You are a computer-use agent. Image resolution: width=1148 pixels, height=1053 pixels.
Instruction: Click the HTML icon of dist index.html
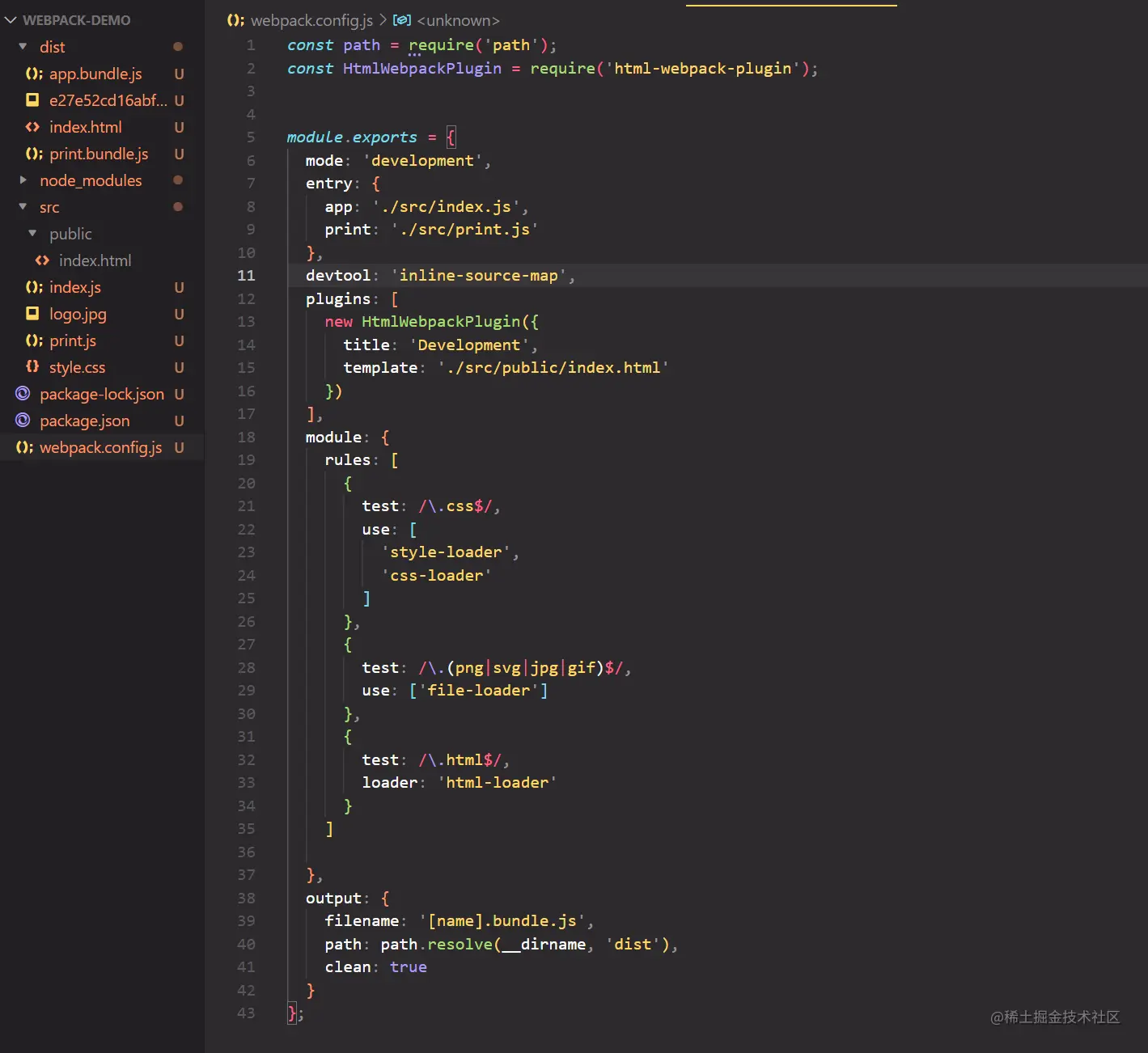[x=32, y=127]
